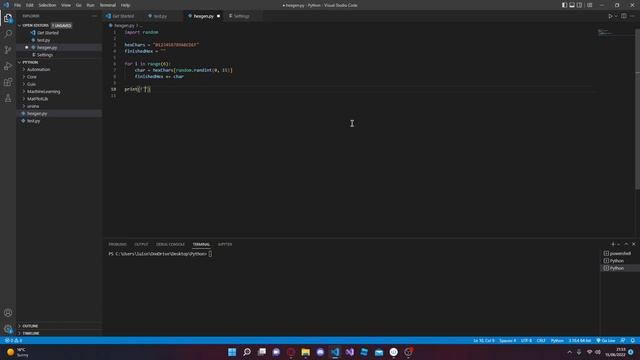Screen dimensions: 640x360
Task: Toggle secondary side bar layout icon
Action: [x=579, y=5]
